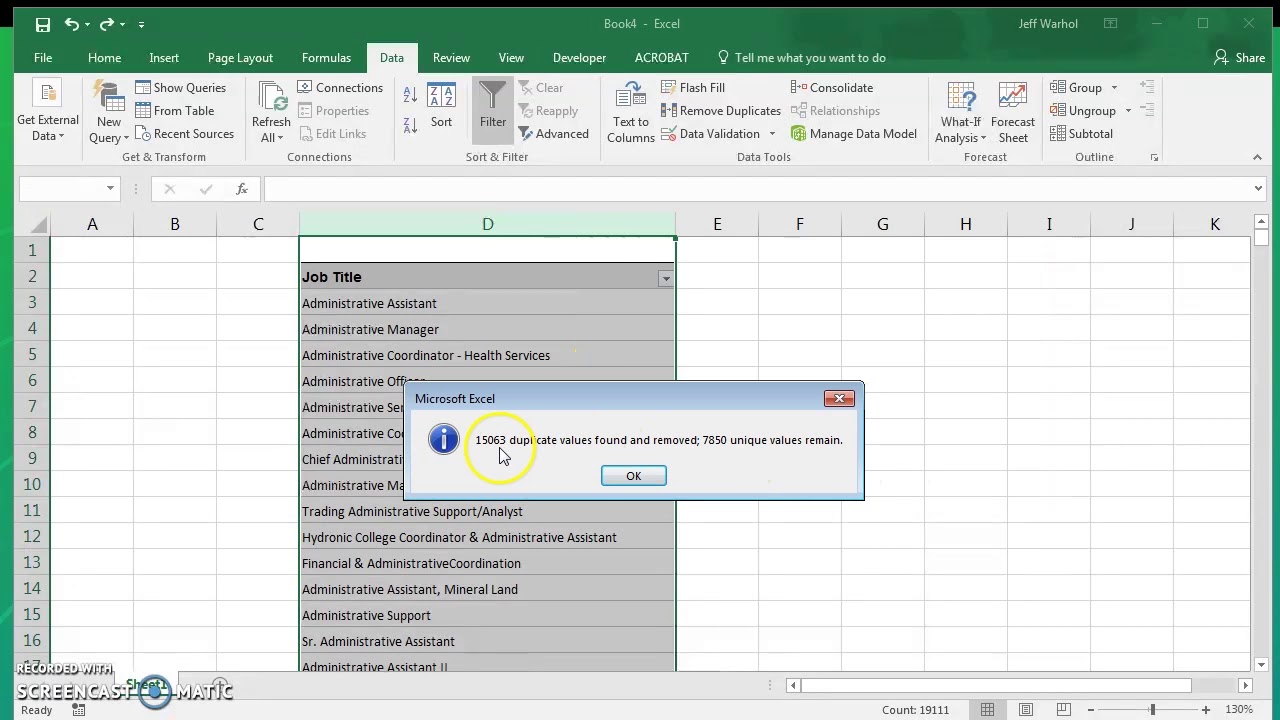Click the Flash Fill tool
The image size is (1280, 720).
tap(693, 88)
